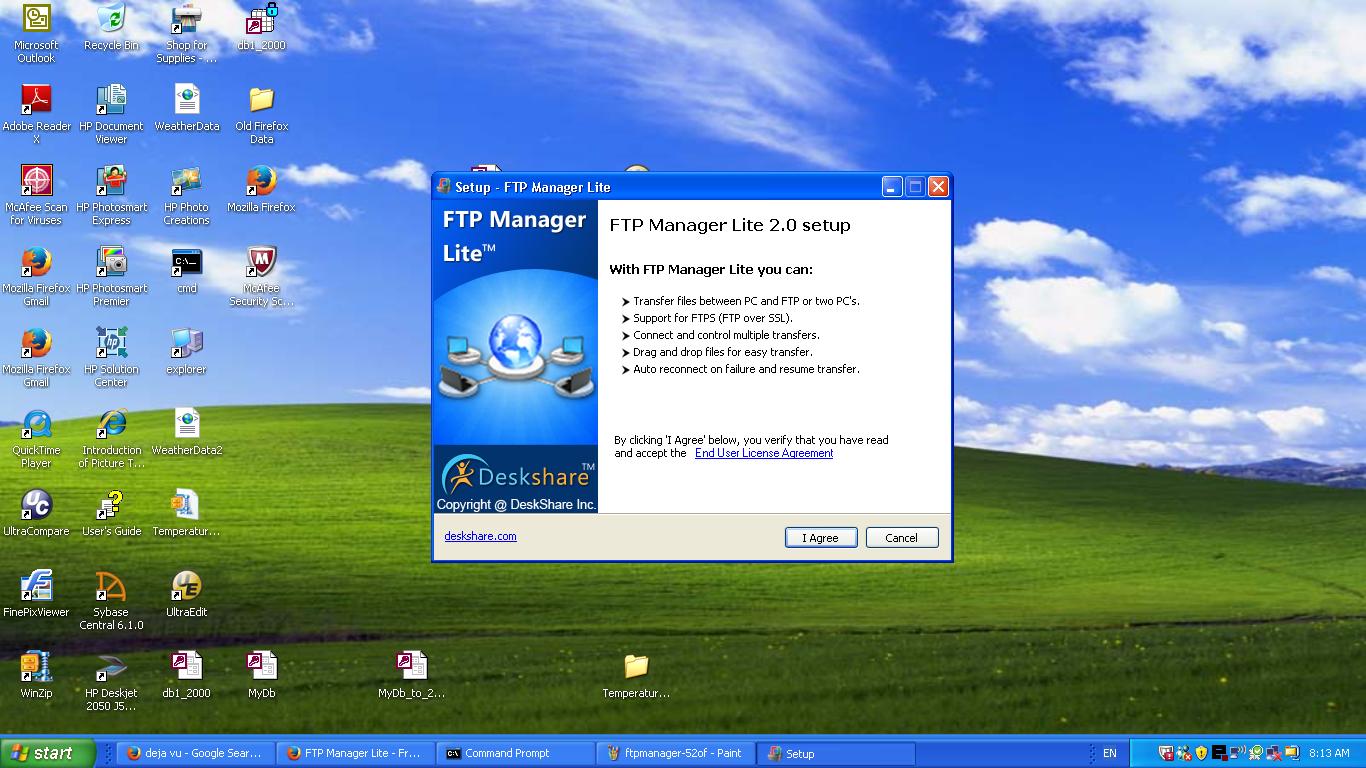Open the Windows Start menu
The height and width of the screenshot is (768, 1366).
[47, 753]
